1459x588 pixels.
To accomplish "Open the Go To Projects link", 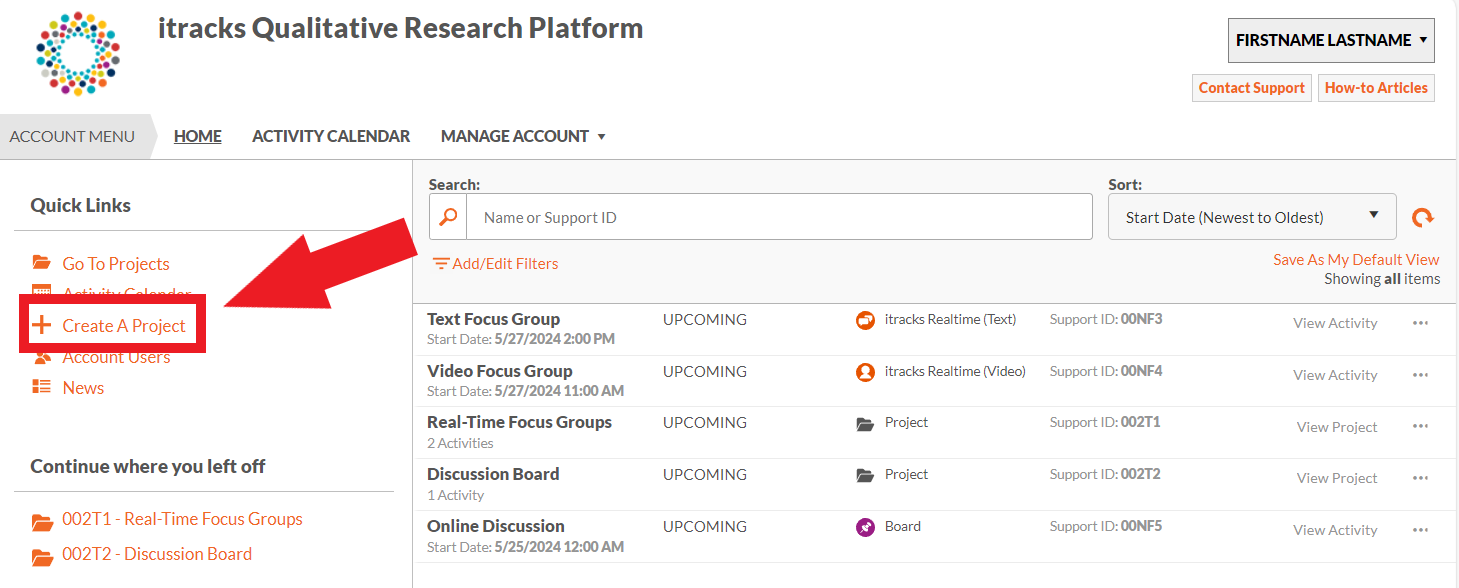I will (116, 264).
